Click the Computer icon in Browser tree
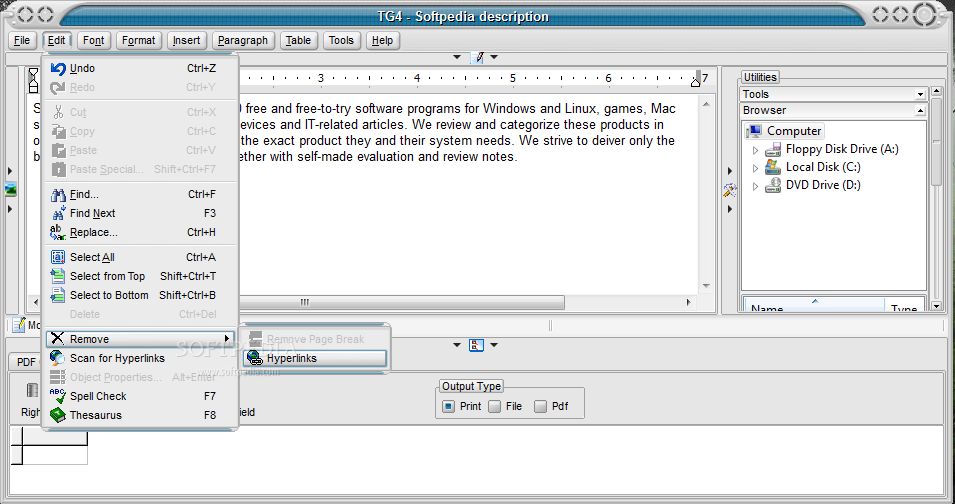This screenshot has height=504, width=955. click(x=754, y=131)
